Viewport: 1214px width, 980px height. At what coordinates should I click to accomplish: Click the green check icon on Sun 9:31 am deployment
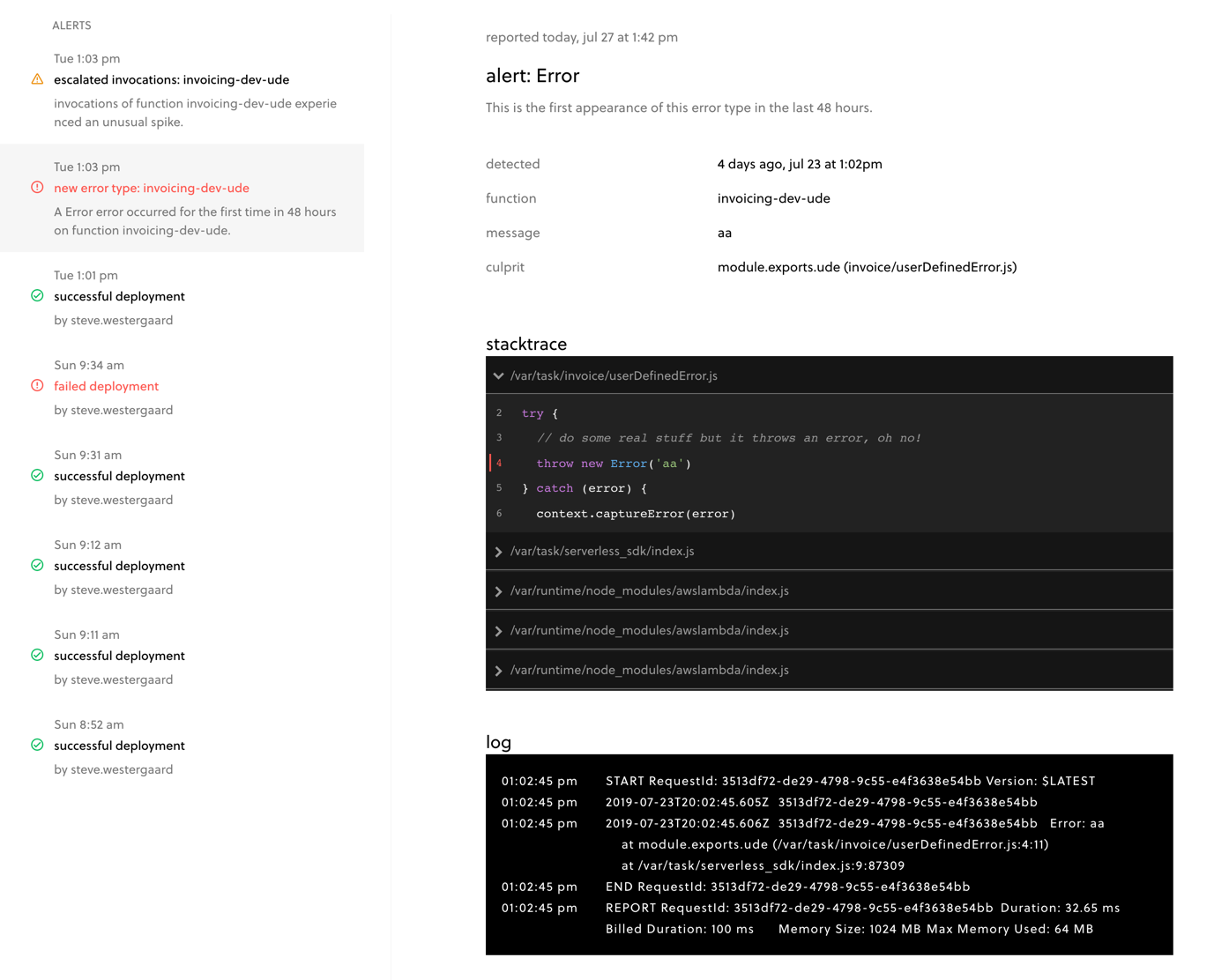(36, 475)
